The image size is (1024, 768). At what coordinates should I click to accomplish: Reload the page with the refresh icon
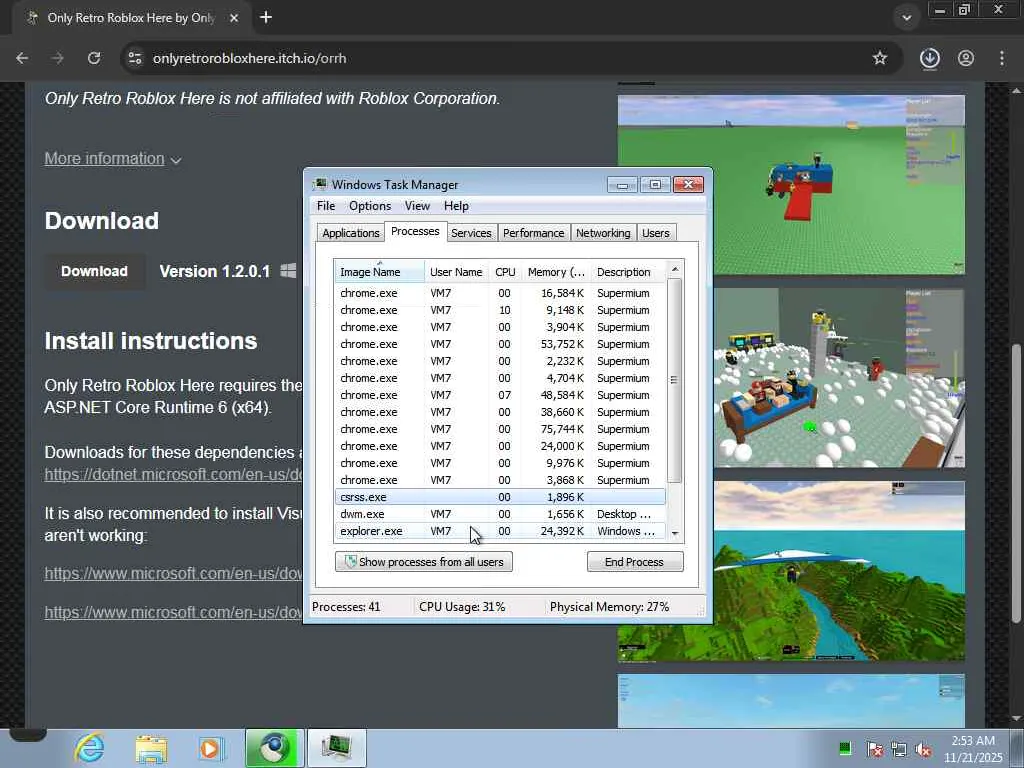coord(94,58)
